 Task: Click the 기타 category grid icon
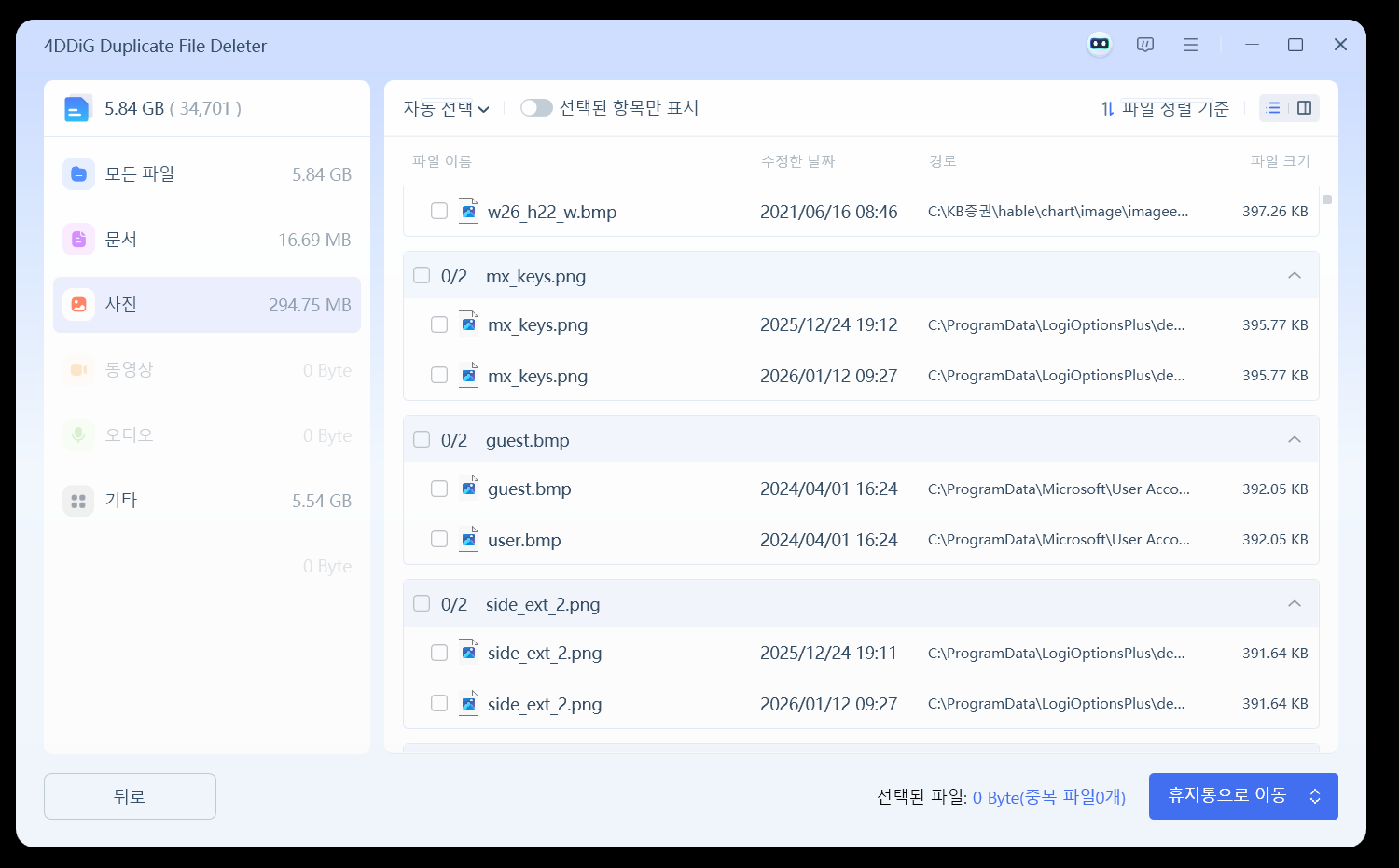78,501
